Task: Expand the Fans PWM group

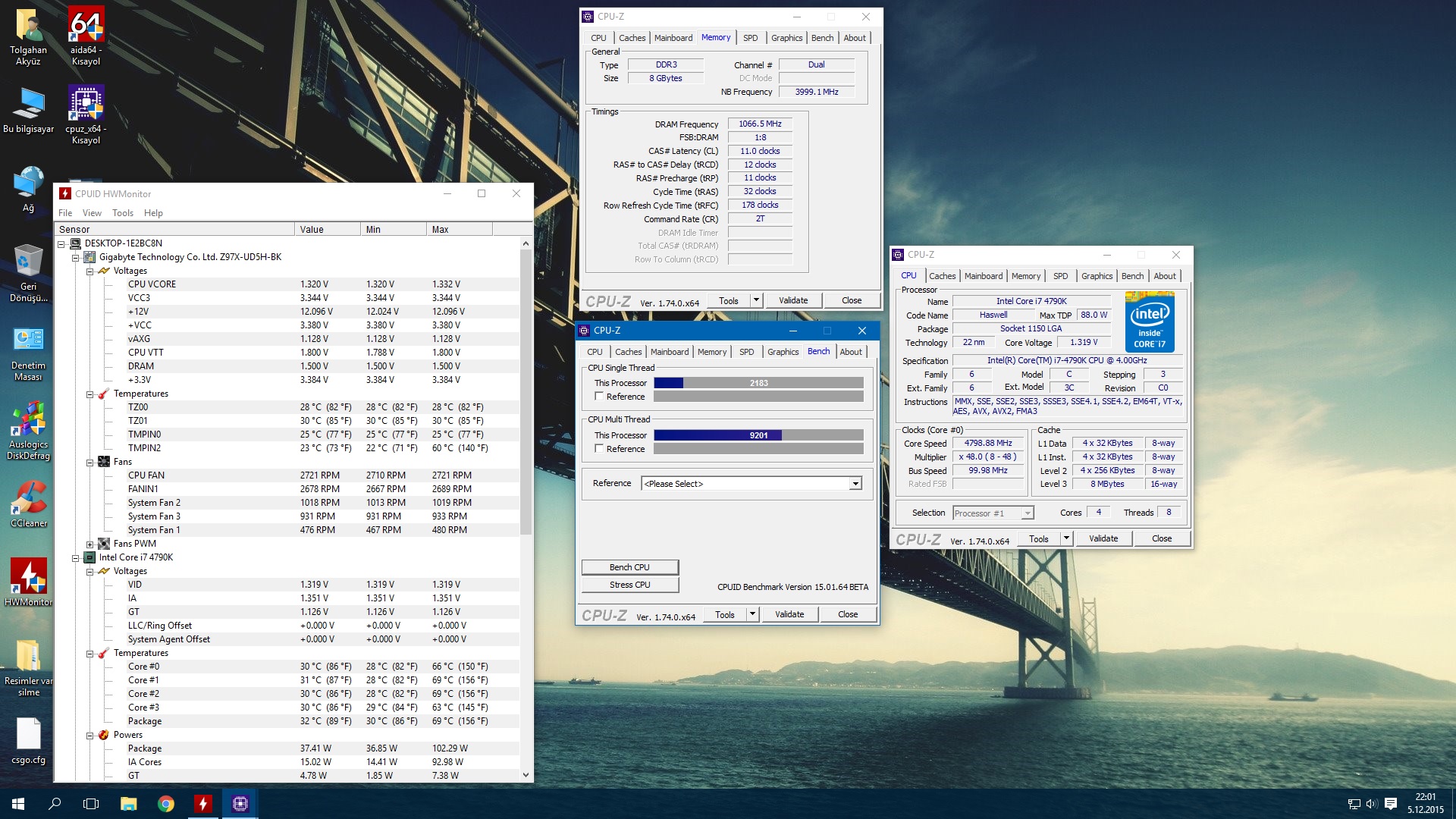Action: [x=89, y=544]
